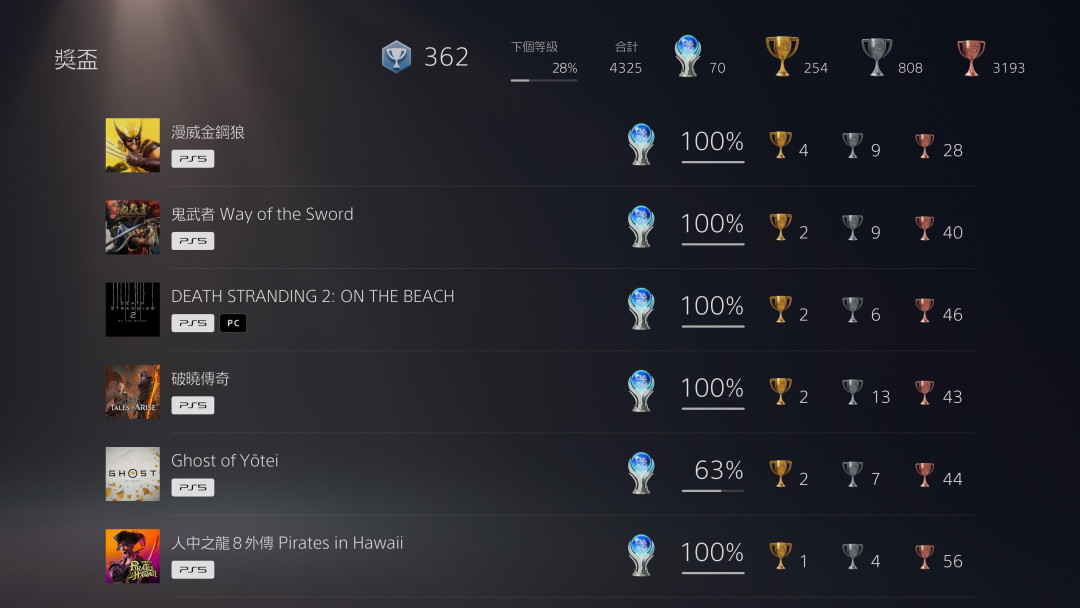The image size is (1080, 608).
Task: Click the 63% progress bar for Ghost of Yōtei
Action: click(x=713, y=491)
